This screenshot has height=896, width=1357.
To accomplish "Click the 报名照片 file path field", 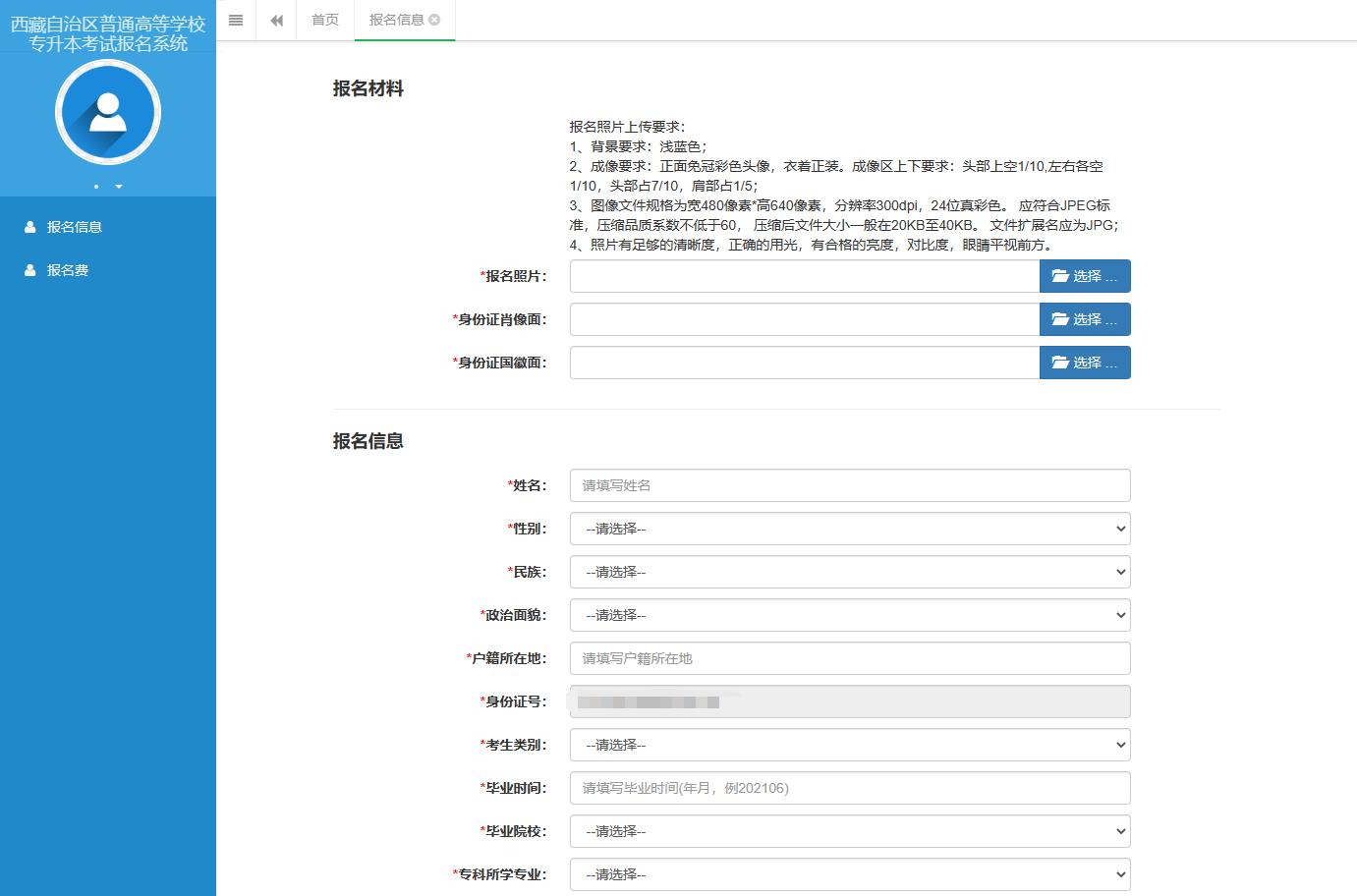I will coord(804,276).
